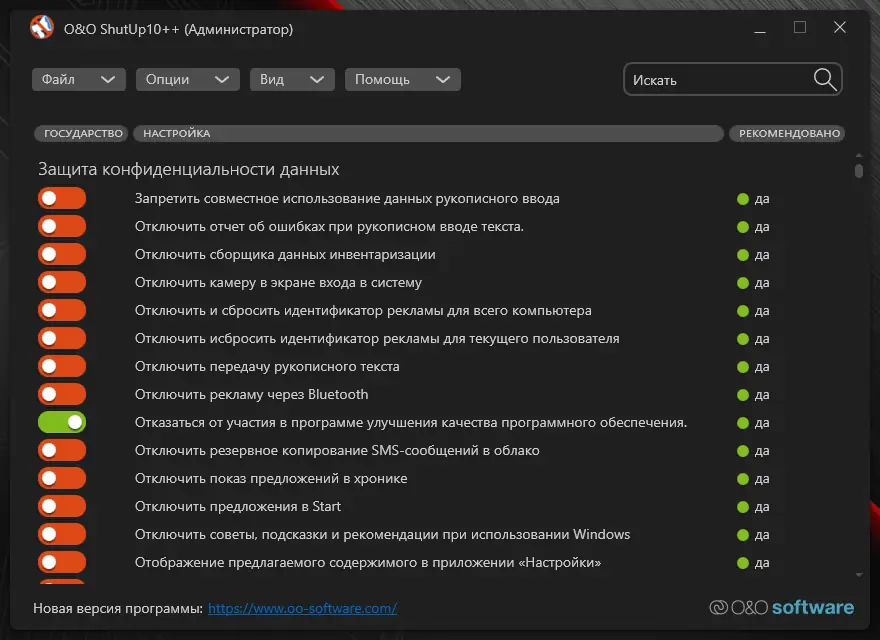The width and height of the screenshot is (880, 640).
Task: Expand the Вид dropdown
Action: [291, 80]
